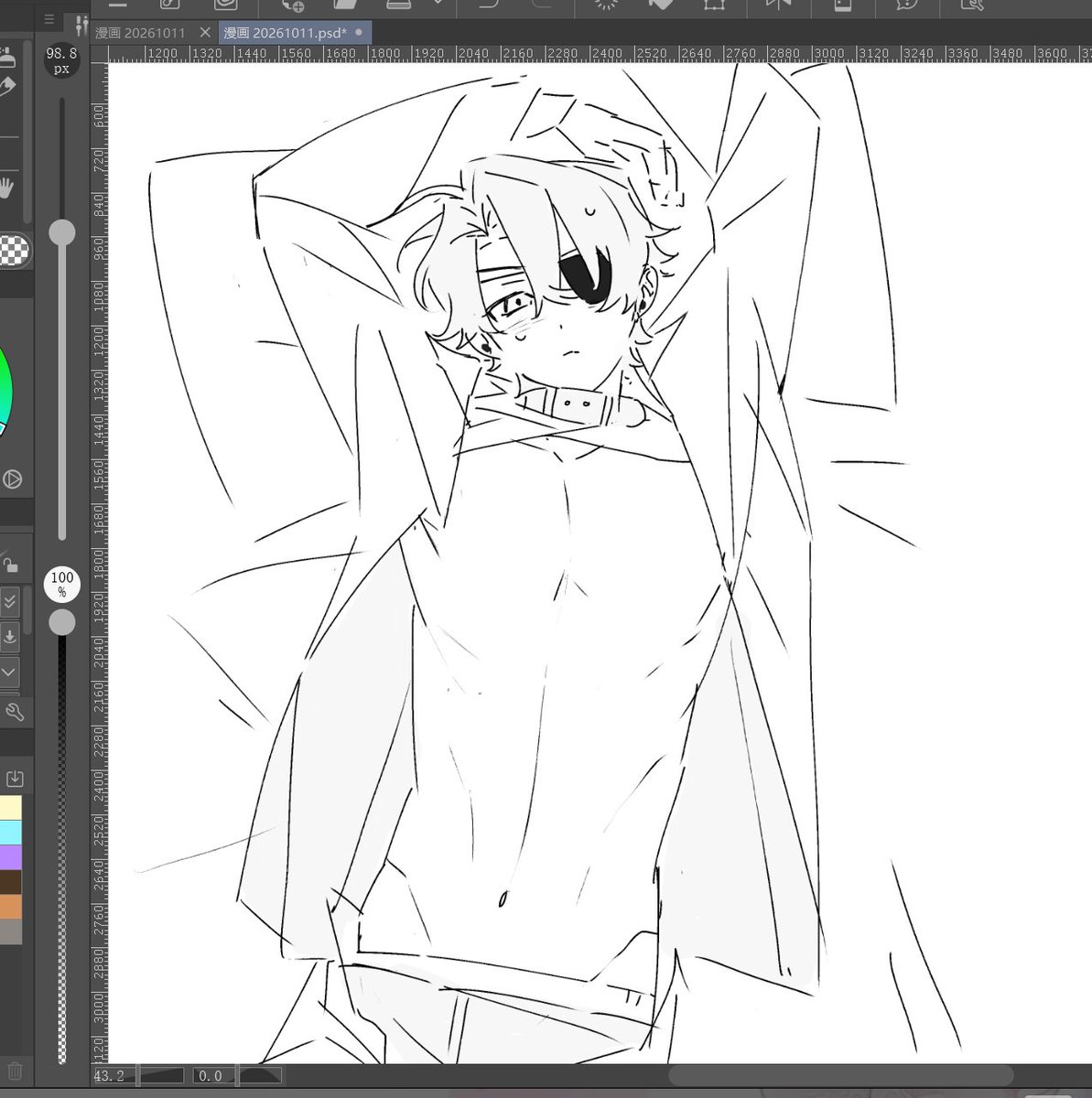This screenshot has height=1098, width=1092.
Task: Click the download arrow button in the left panel
Action: (9, 637)
